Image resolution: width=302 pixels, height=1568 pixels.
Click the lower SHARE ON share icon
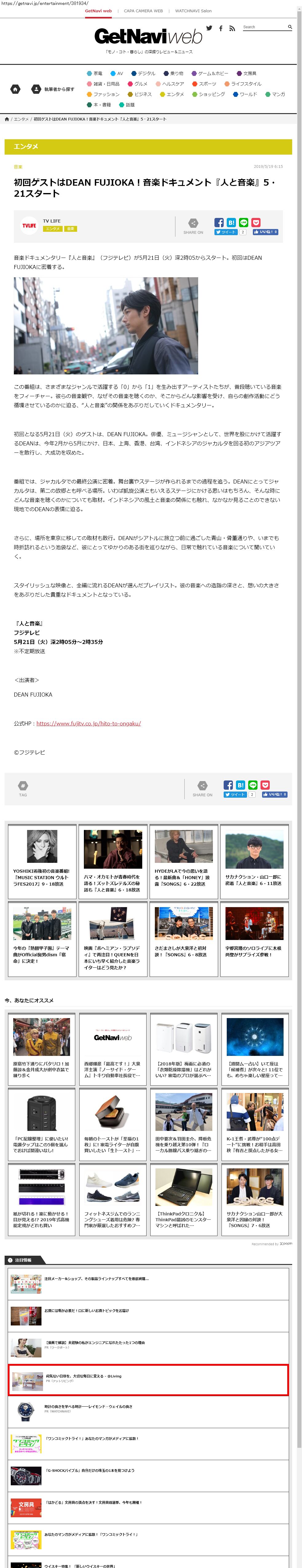[202, 785]
